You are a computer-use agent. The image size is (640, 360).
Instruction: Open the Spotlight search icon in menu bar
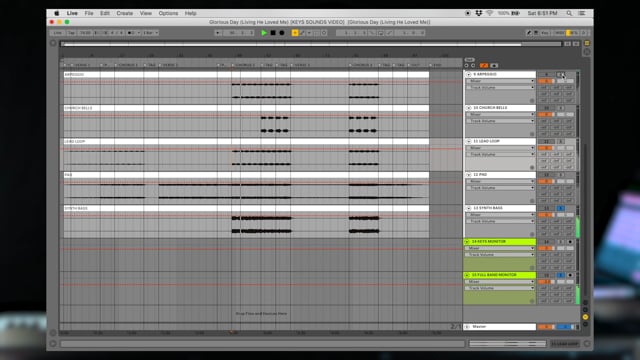[x=569, y=13]
